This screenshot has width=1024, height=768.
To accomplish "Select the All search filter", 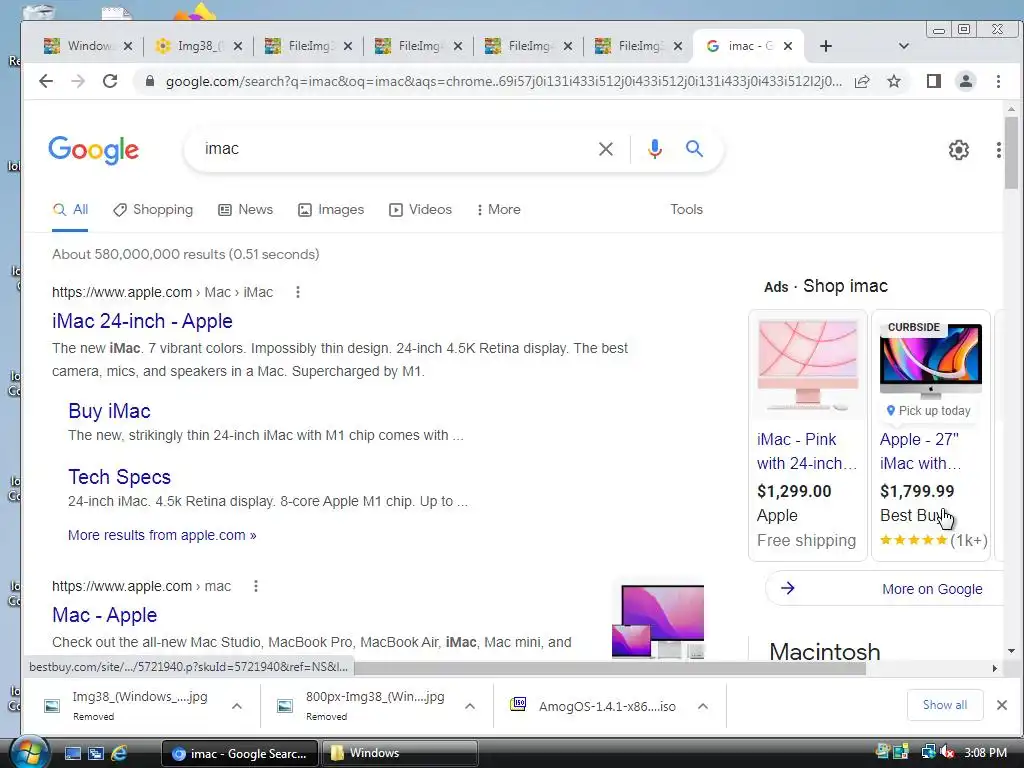I will tap(70, 210).
